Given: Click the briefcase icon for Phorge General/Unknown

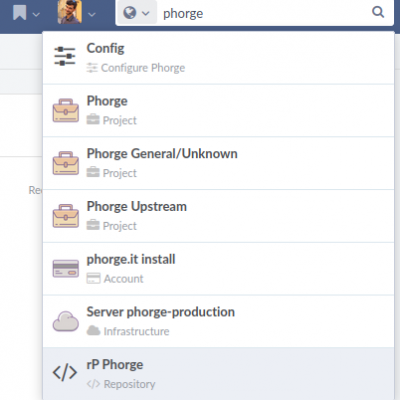Looking at the screenshot, I should click(x=66, y=163).
